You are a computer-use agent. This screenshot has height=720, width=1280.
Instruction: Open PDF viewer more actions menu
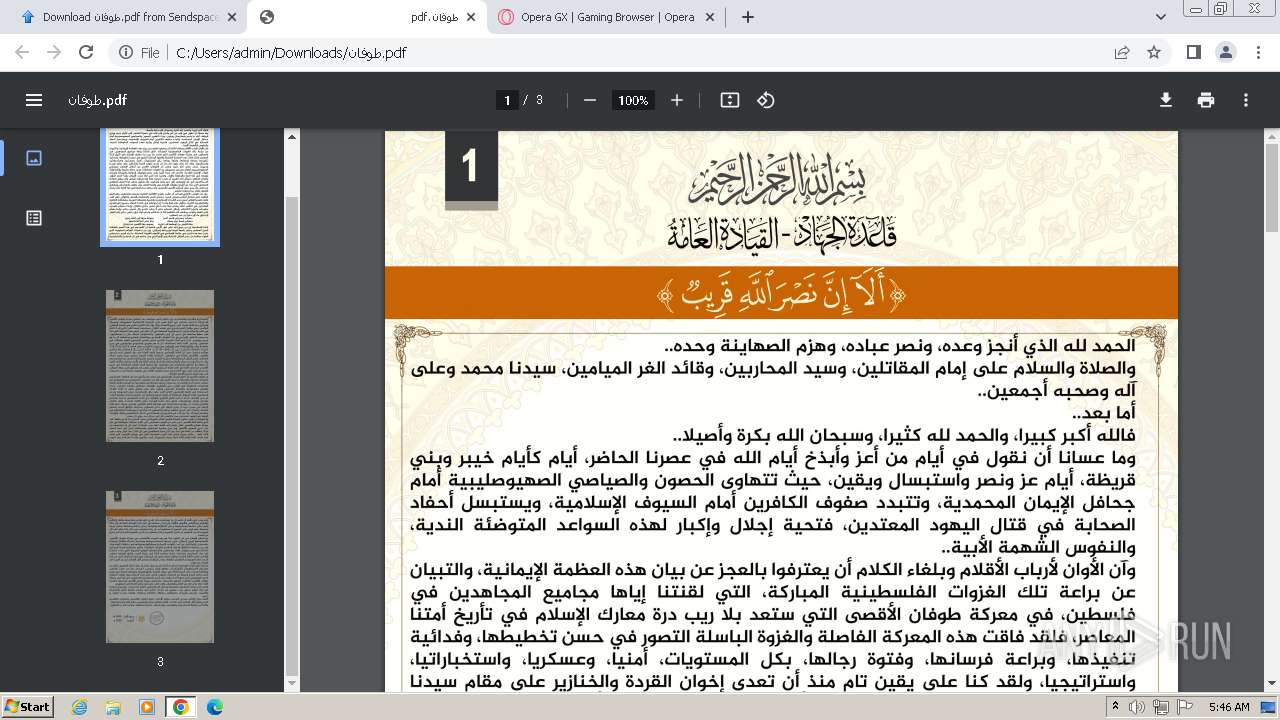point(1246,100)
